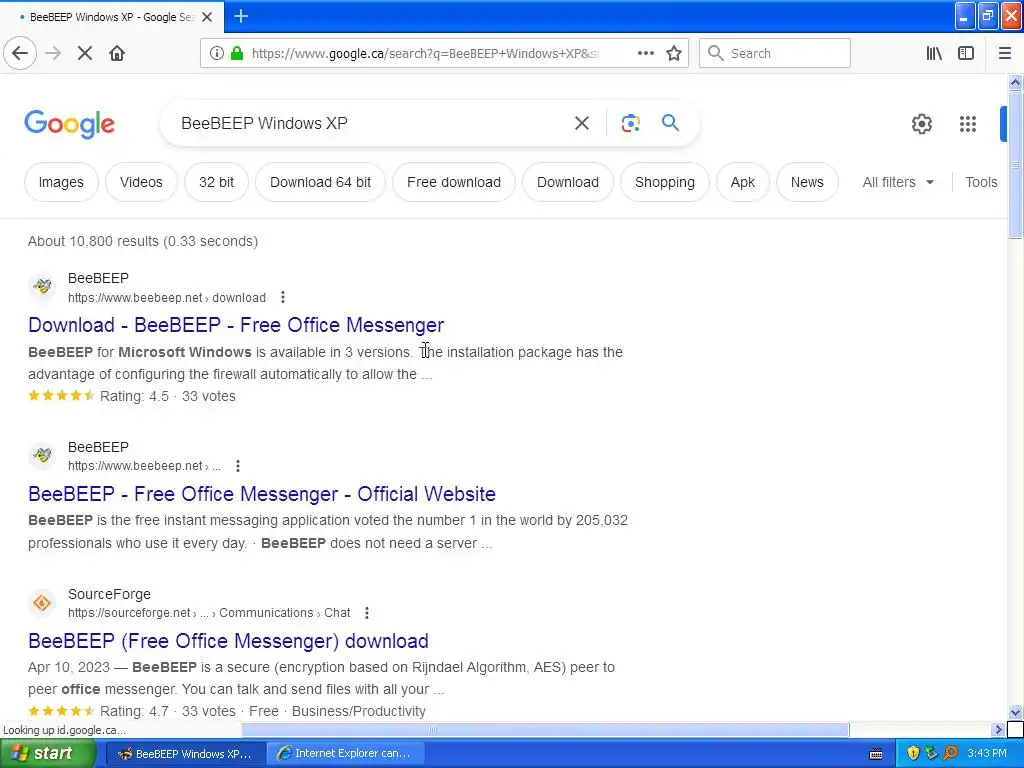Viewport: 1024px width, 768px height.
Task: Click the horizontal scrollbar right arrow
Action: click(x=998, y=729)
